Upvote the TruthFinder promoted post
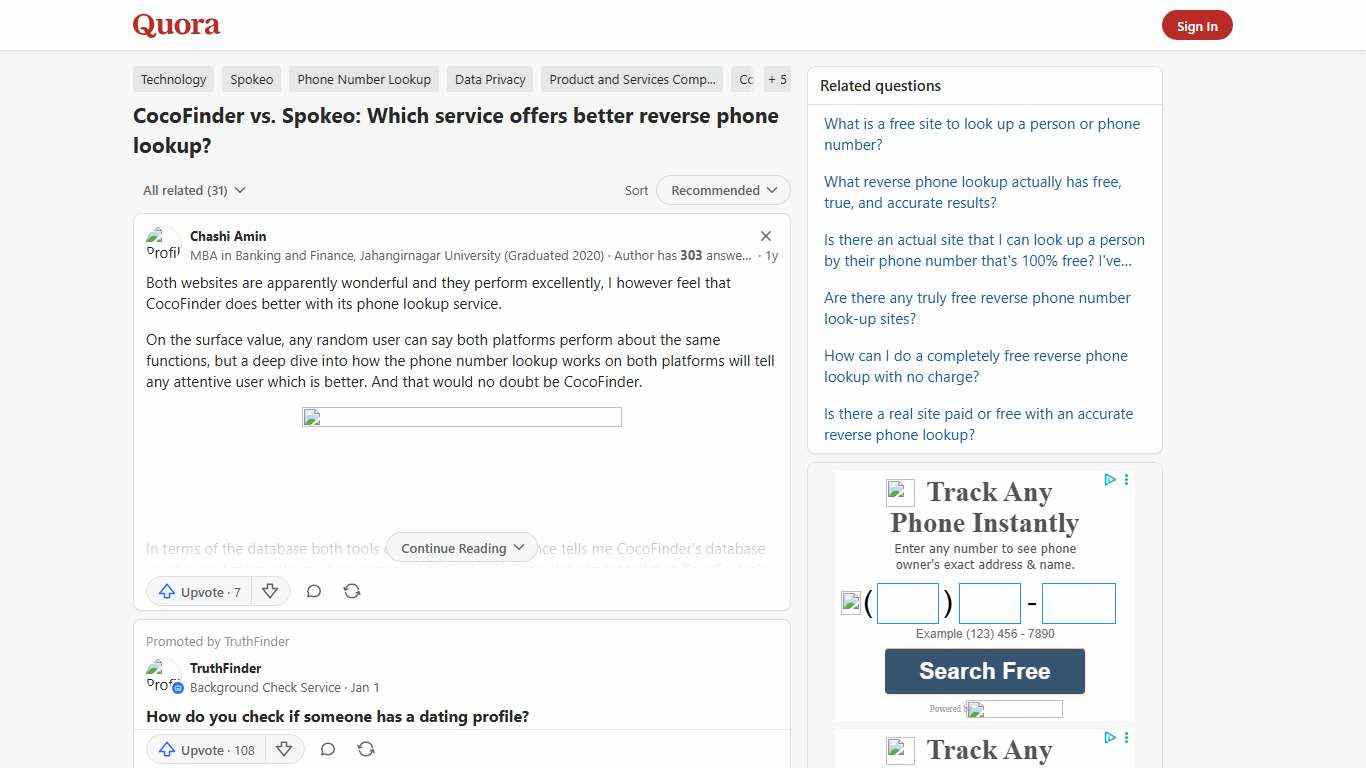Viewport: 1366px width, 768px height. click(x=204, y=749)
